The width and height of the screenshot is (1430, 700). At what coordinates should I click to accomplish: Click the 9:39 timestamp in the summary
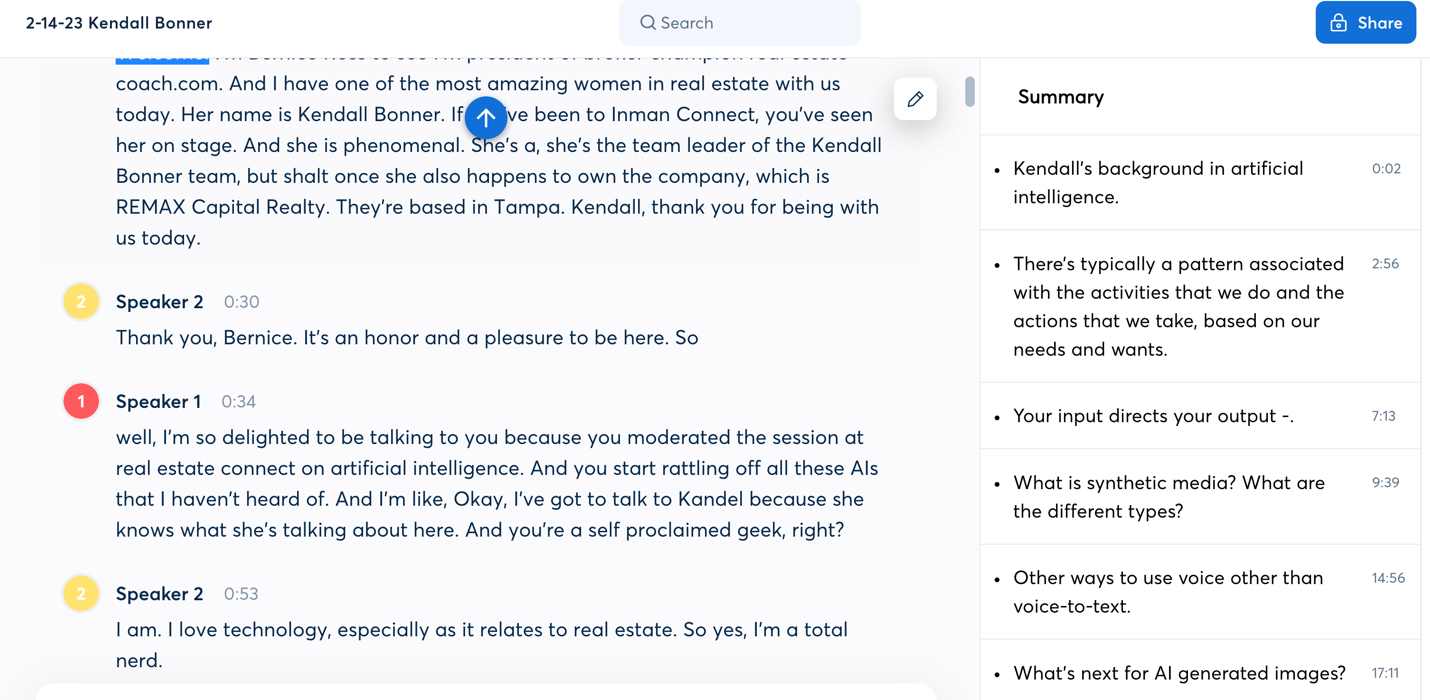click(x=1385, y=482)
